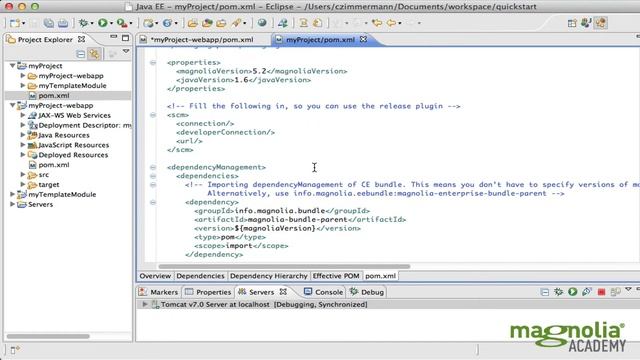The image size is (640, 360).
Task: Minimize the Project Explorer panel
Action: coord(113,38)
